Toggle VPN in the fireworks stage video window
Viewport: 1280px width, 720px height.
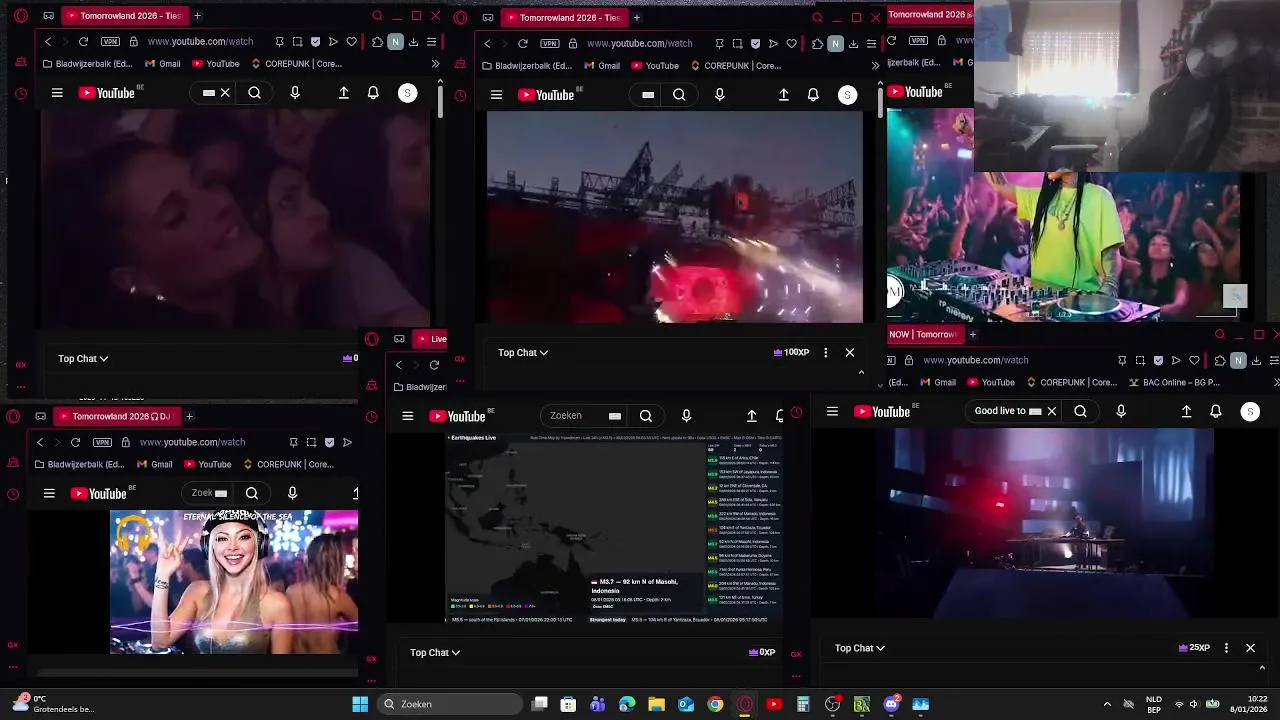point(549,44)
